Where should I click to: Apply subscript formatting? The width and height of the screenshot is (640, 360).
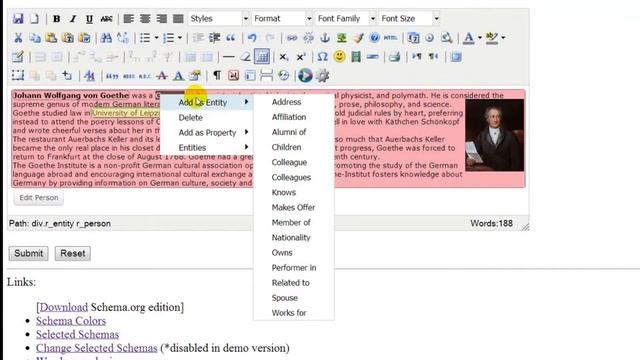click(284, 57)
